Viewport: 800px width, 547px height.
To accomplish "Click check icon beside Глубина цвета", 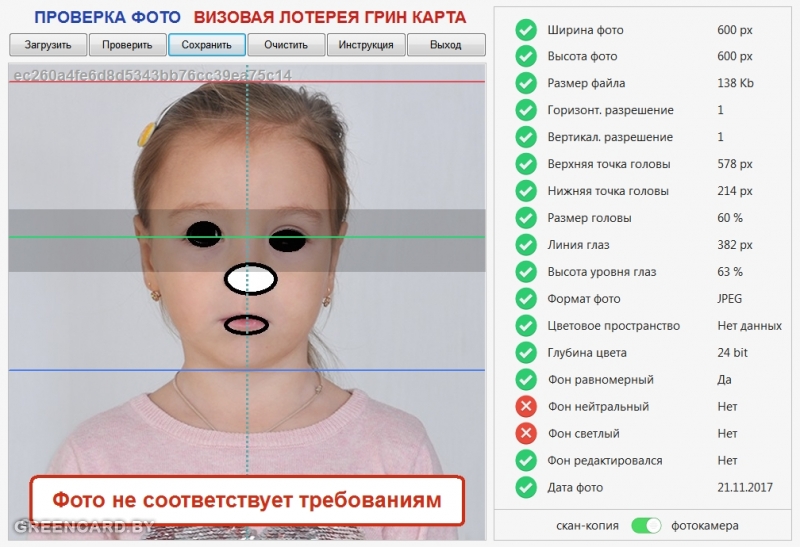I will click(526, 353).
